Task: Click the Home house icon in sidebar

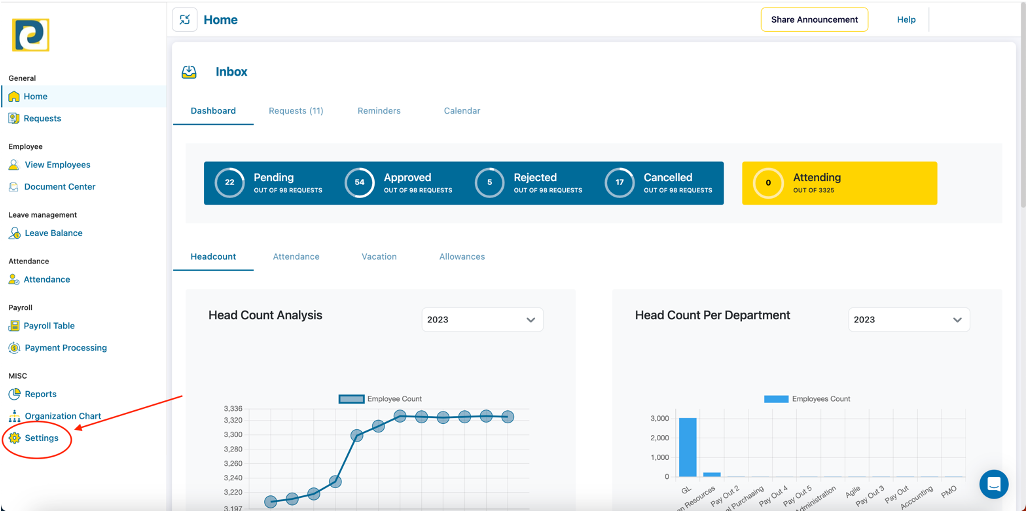Action: coord(14,97)
